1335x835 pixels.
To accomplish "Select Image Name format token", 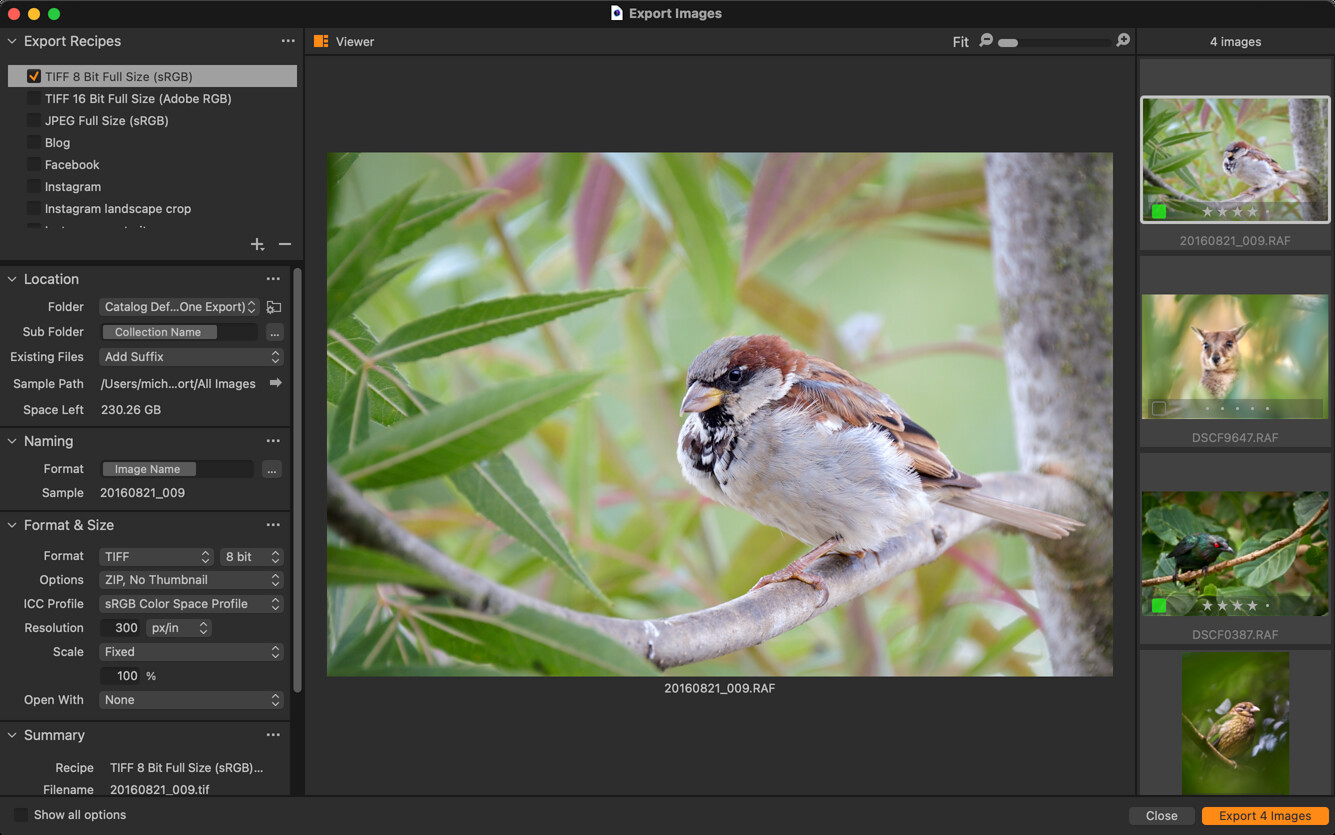I will (x=148, y=469).
